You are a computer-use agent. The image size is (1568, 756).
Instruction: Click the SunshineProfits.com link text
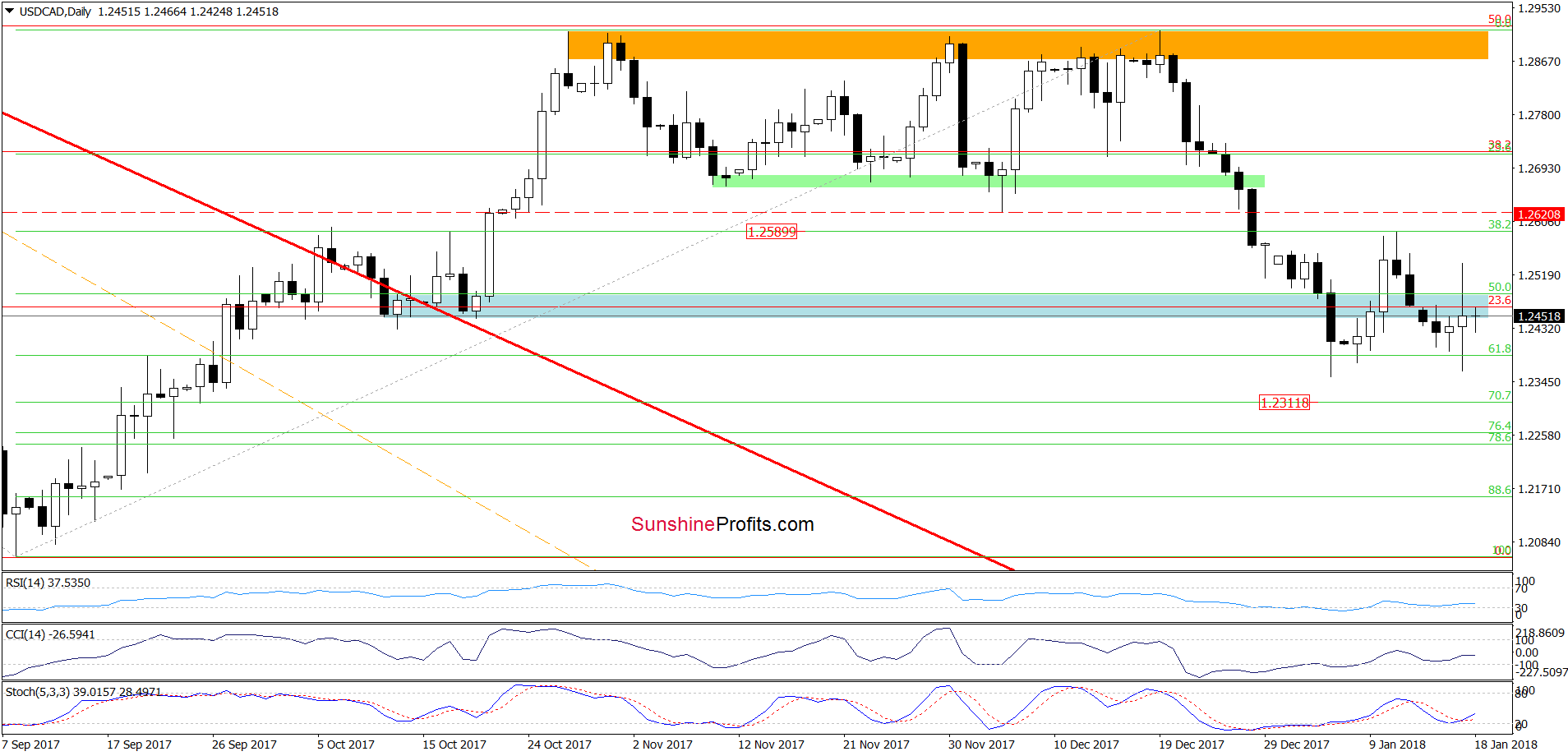pos(722,524)
